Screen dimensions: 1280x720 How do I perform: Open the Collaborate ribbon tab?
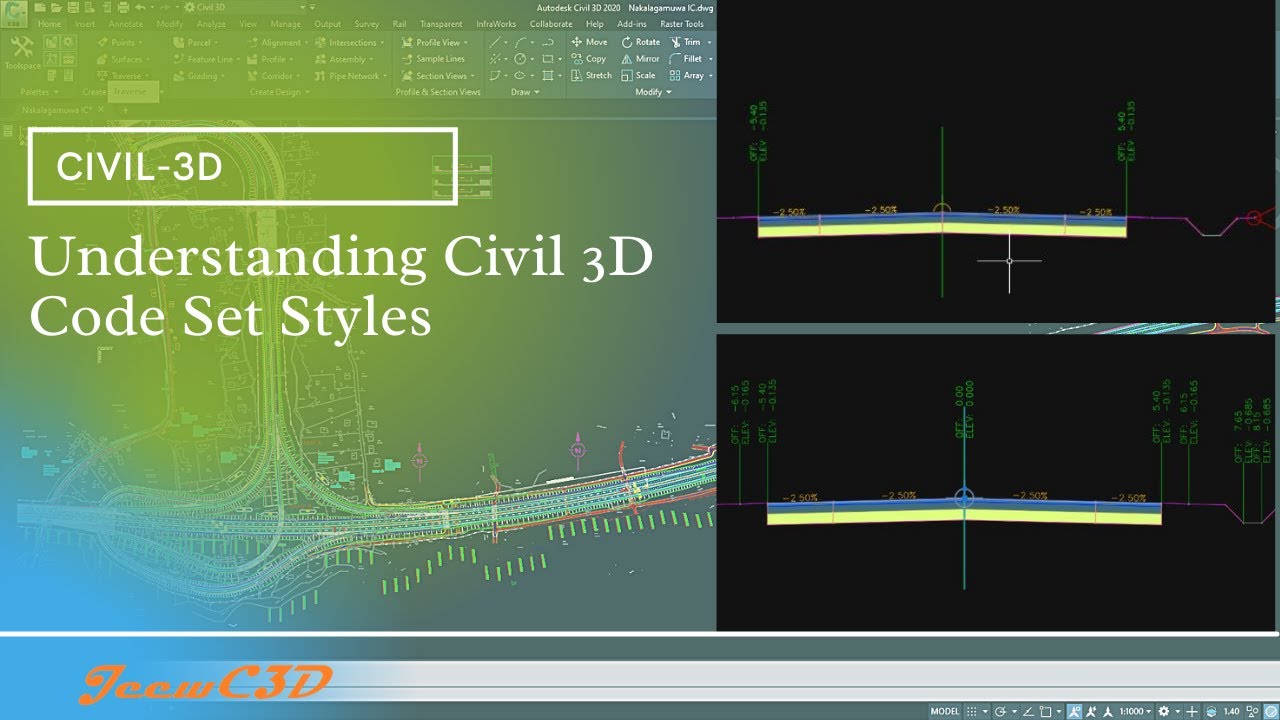[x=551, y=24]
